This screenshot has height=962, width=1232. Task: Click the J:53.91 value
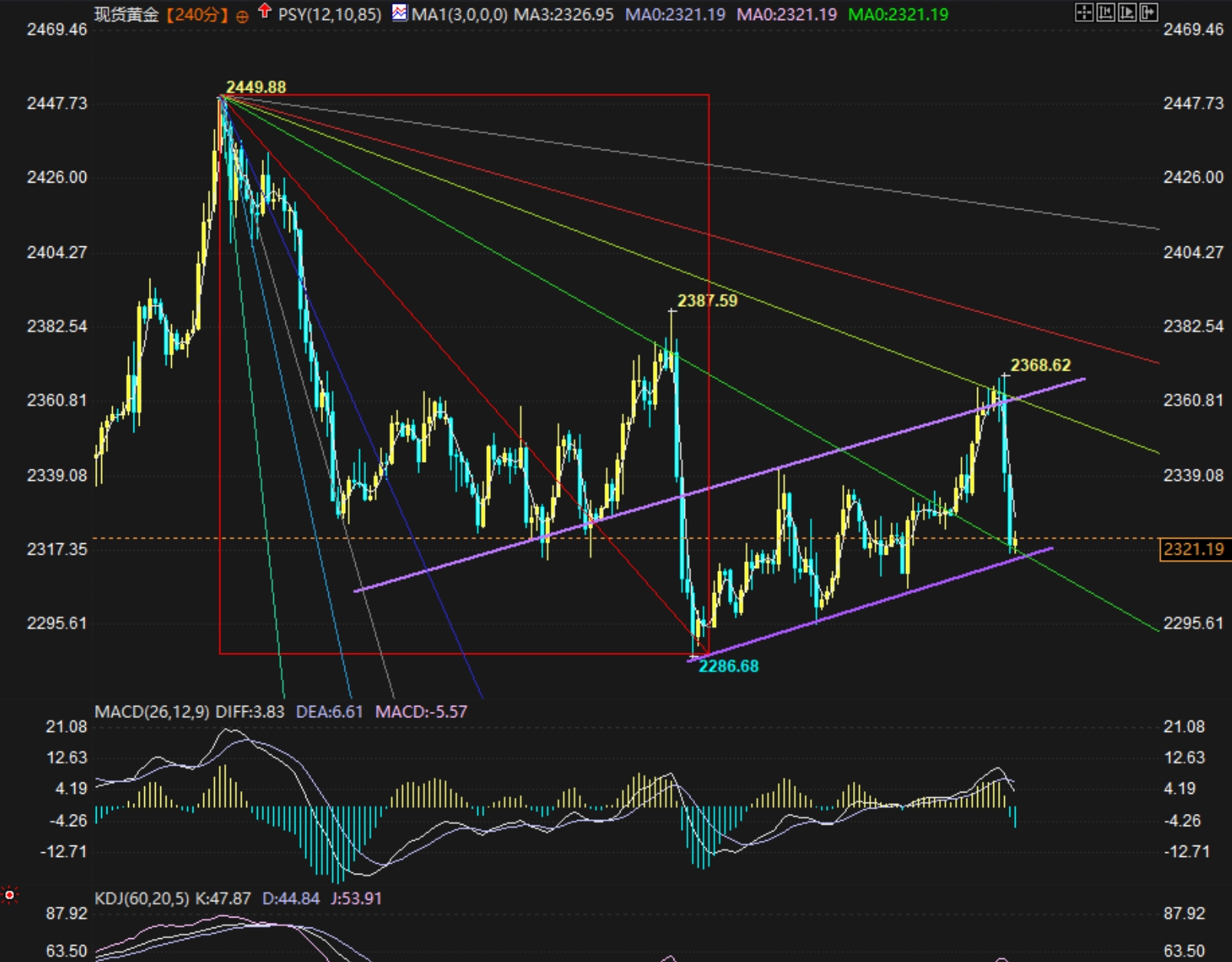[x=357, y=898]
